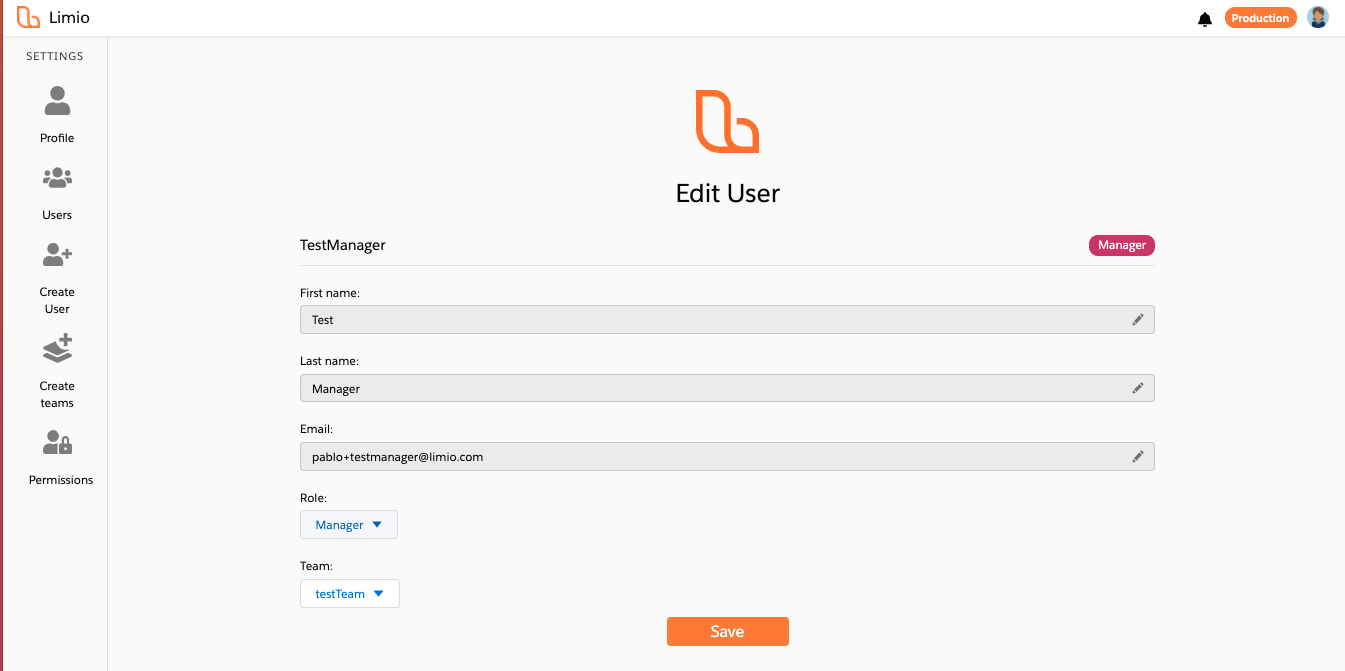This screenshot has height=671, width=1345.
Task: Click the Users label in sidebar
Action: pos(57,215)
